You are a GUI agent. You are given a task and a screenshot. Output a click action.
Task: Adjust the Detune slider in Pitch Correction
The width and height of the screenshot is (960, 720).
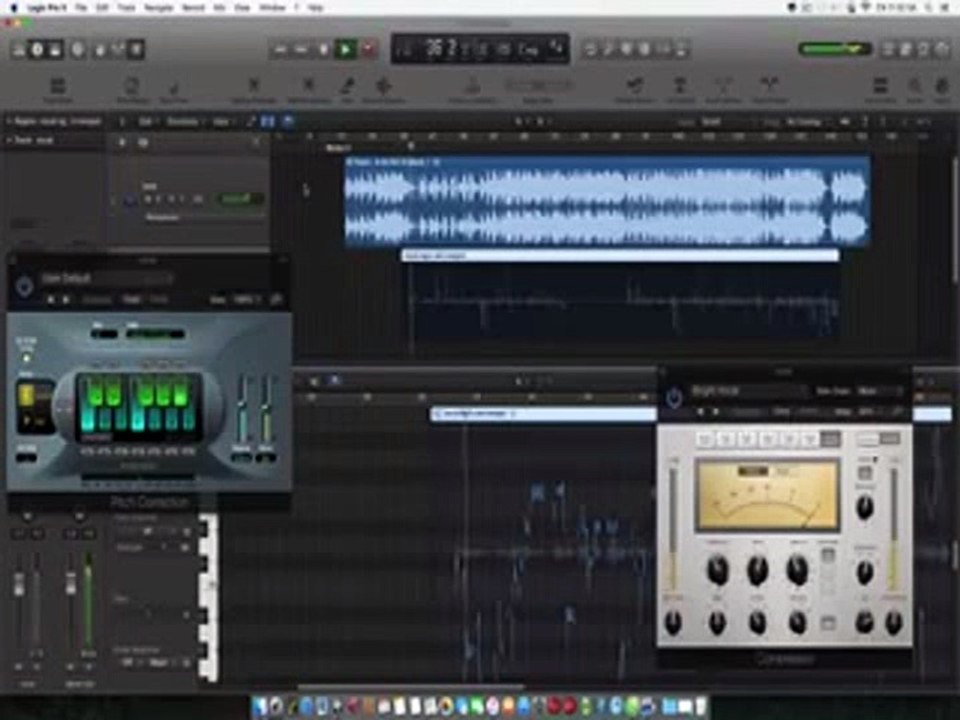pos(267,409)
